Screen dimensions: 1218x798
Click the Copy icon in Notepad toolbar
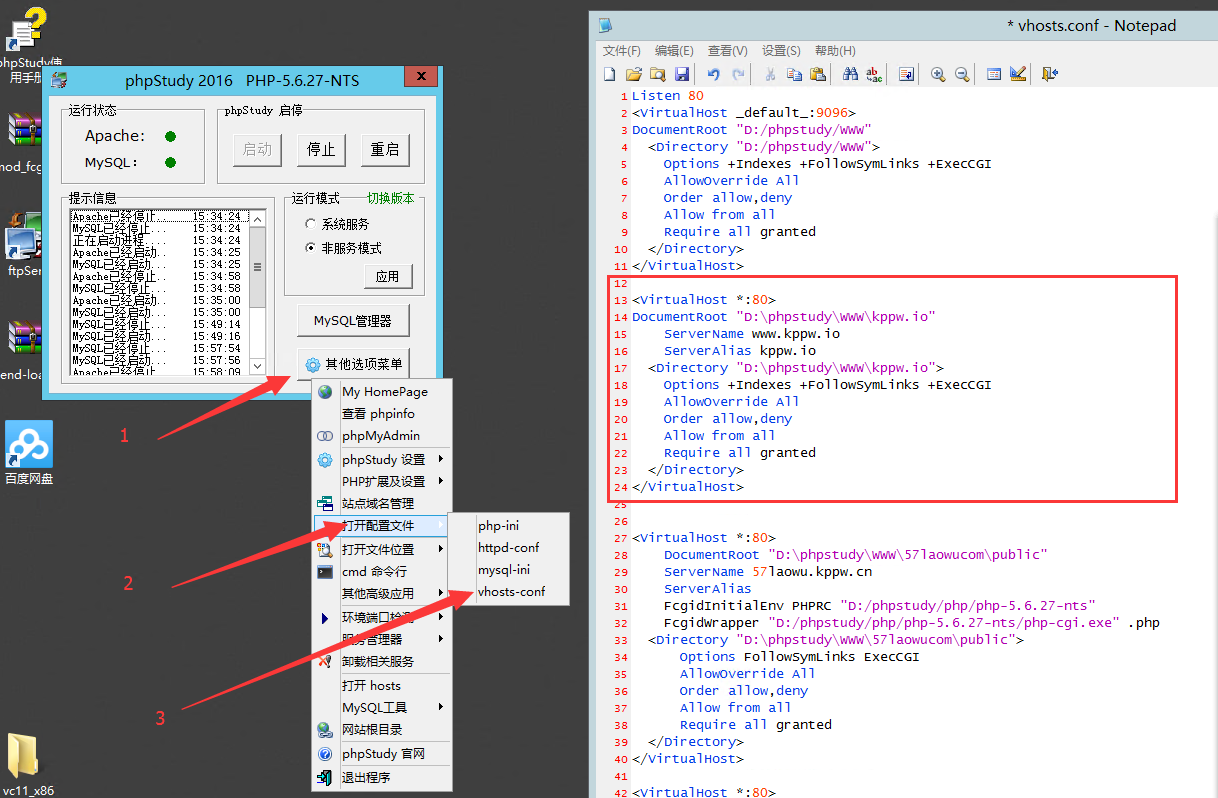pos(794,74)
